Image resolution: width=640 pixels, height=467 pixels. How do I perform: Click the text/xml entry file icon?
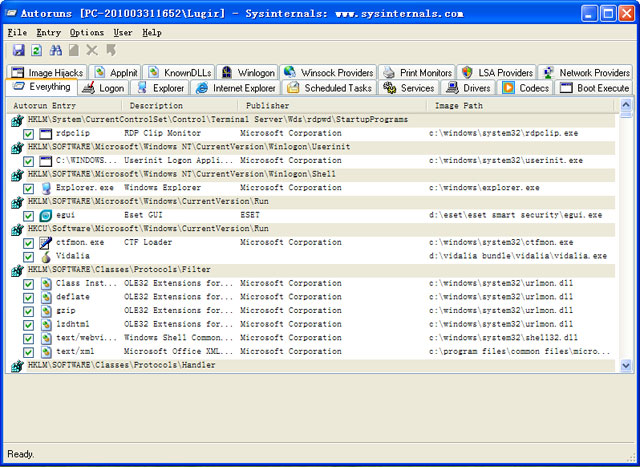[46, 352]
